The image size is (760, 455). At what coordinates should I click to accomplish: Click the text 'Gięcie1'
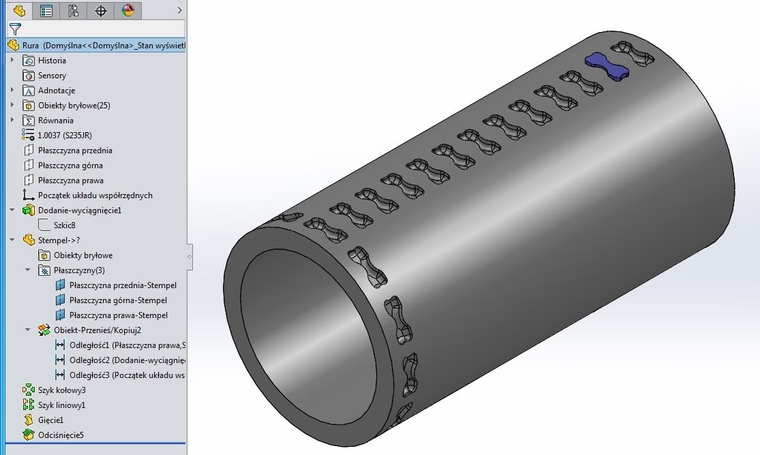click(x=50, y=420)
